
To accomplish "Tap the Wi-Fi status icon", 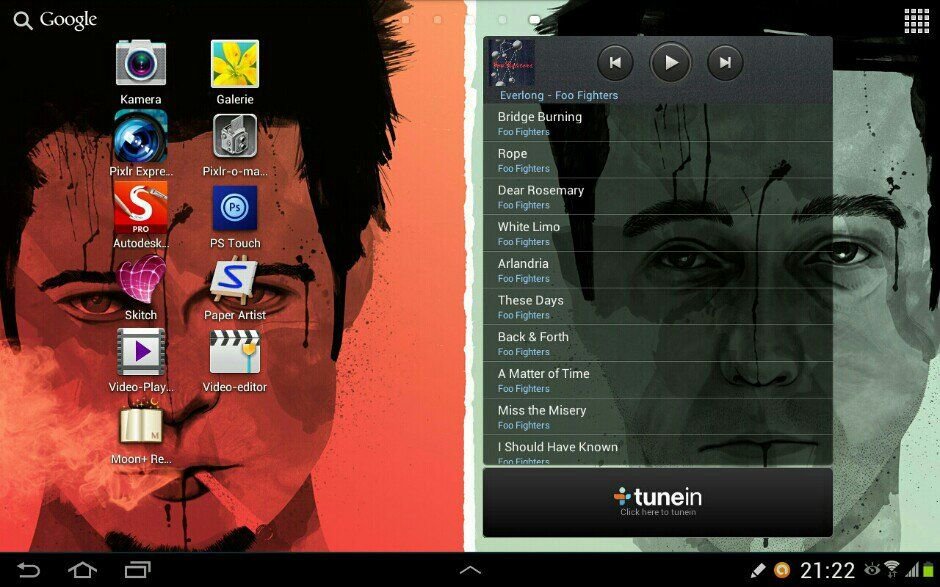I will tap(891, 569).
